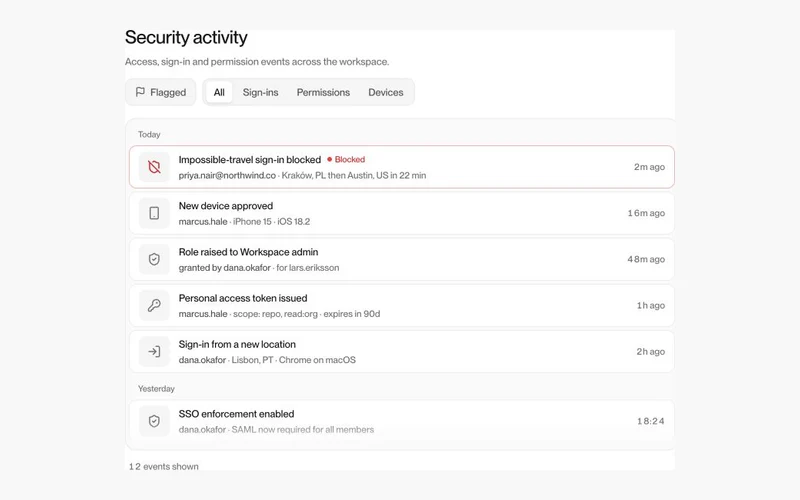
Task: Click the blocked shield icon on the impossible-travel row
Action: click(154, 167)
